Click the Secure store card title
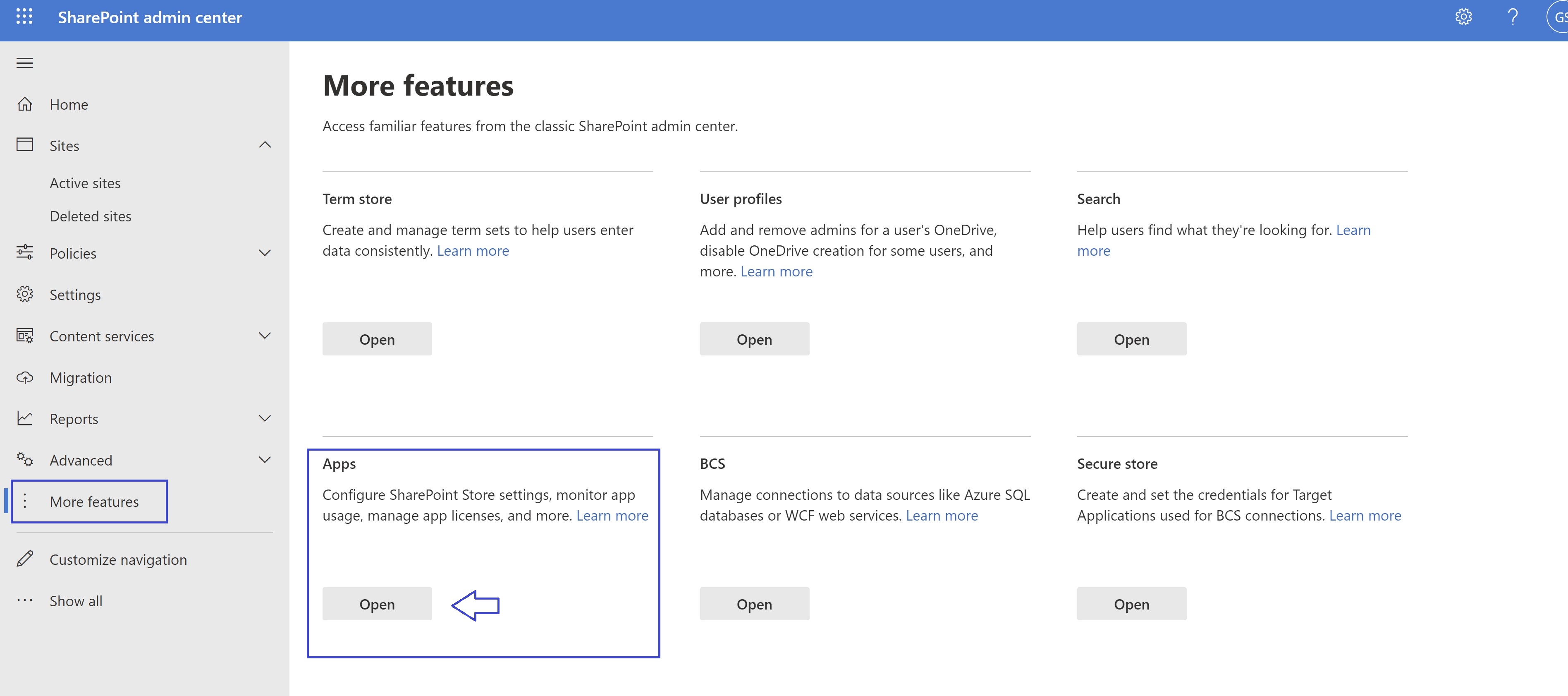Viewport: 1568px width, 696px height. (1117, 464)
